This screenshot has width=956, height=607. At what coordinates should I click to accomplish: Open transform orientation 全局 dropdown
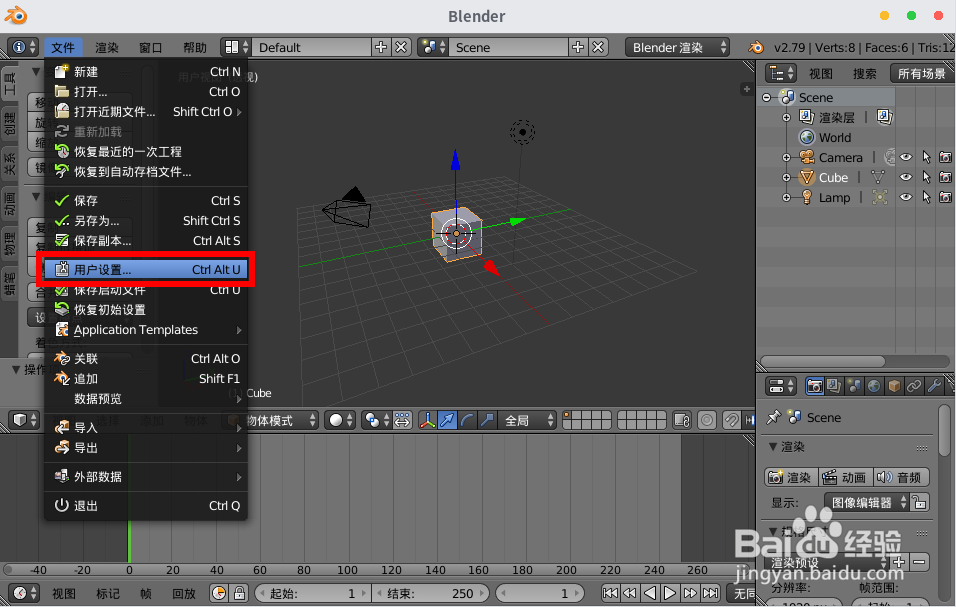coord(528,420)
